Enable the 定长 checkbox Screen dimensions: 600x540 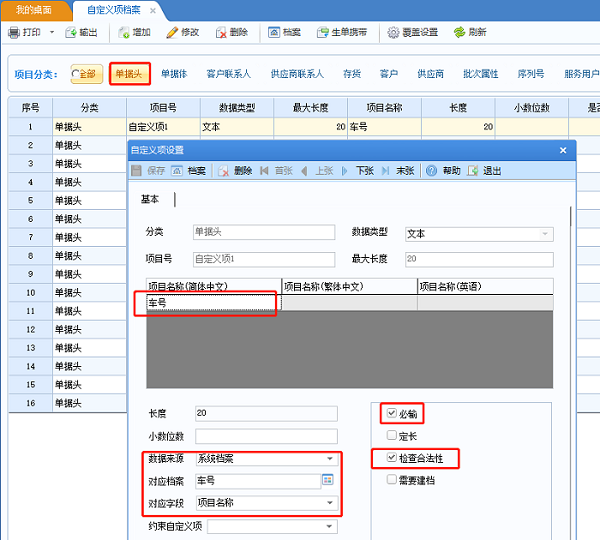tap(391, 435)
